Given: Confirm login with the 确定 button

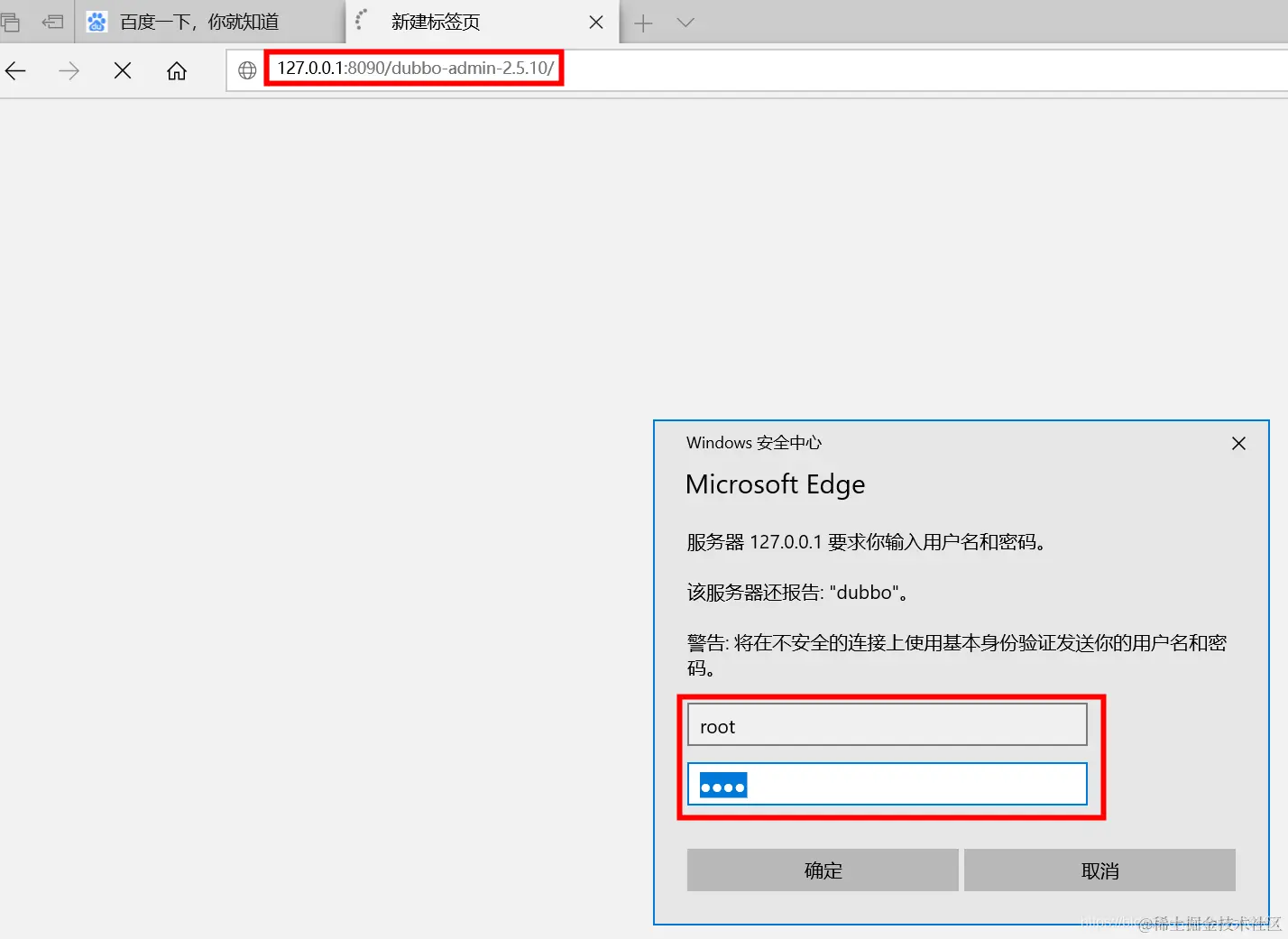Looking at the screenshot, I should [x=823, y=870].
